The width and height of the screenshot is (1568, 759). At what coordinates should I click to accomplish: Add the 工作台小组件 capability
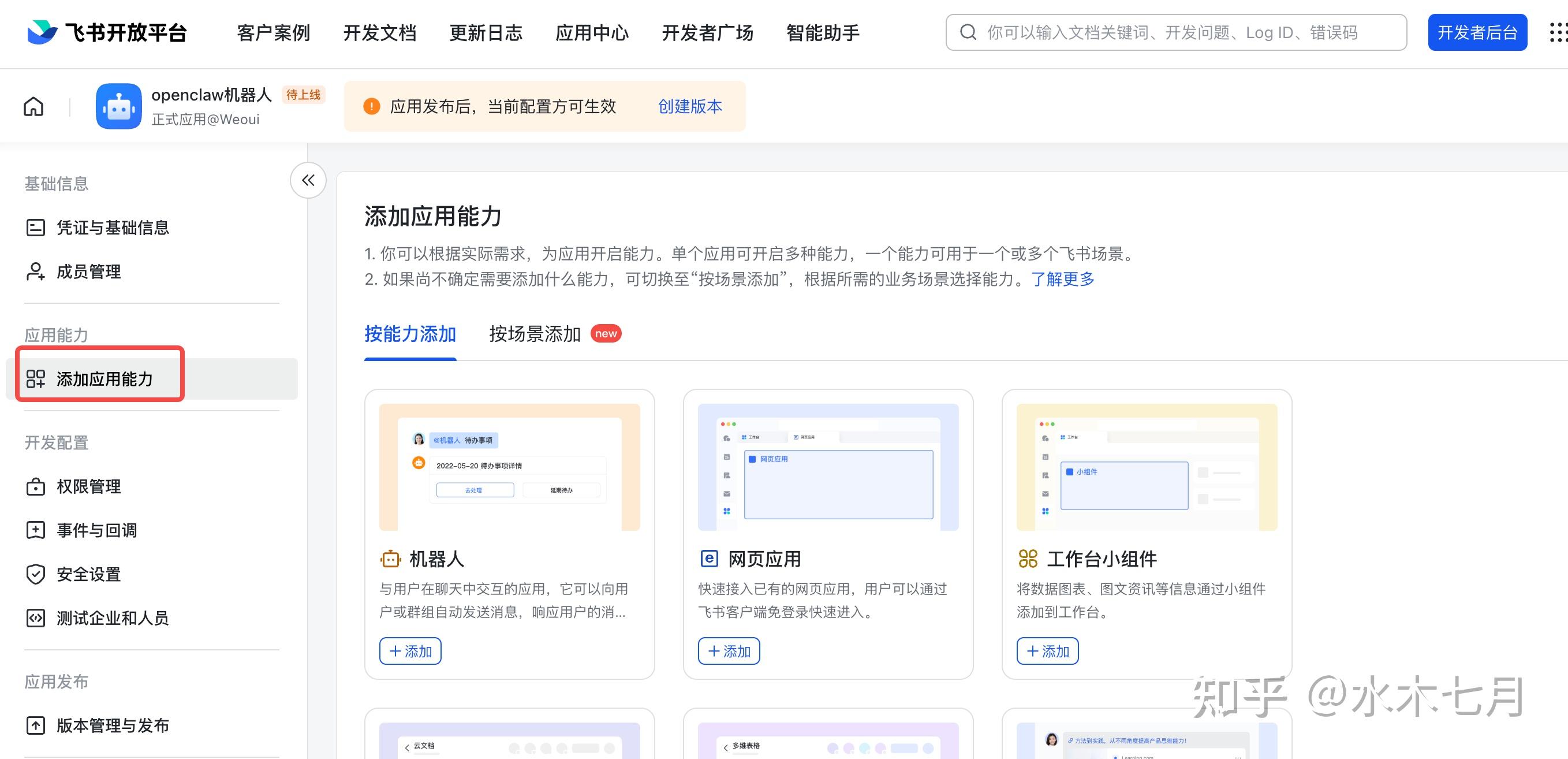pos(1047,651)
